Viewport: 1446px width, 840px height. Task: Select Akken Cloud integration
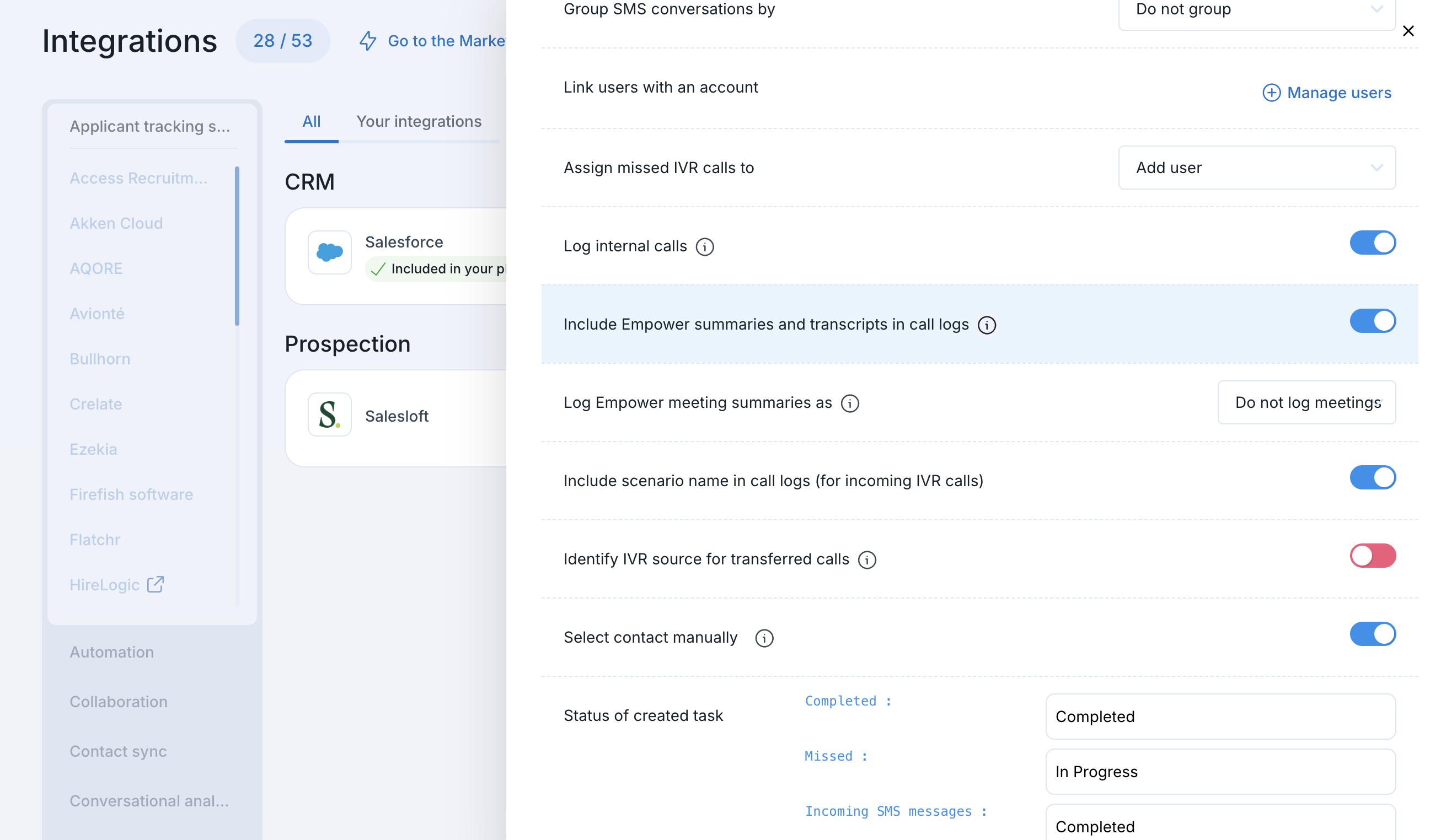116,224
